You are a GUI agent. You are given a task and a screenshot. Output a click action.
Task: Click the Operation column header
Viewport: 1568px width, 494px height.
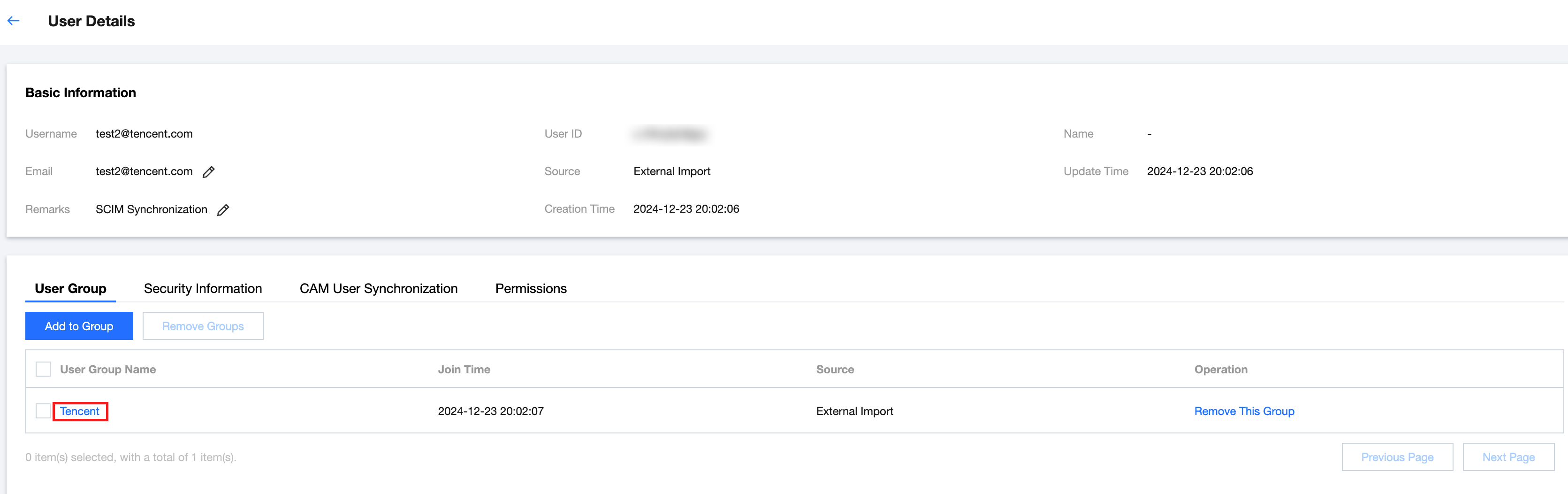1220,370
